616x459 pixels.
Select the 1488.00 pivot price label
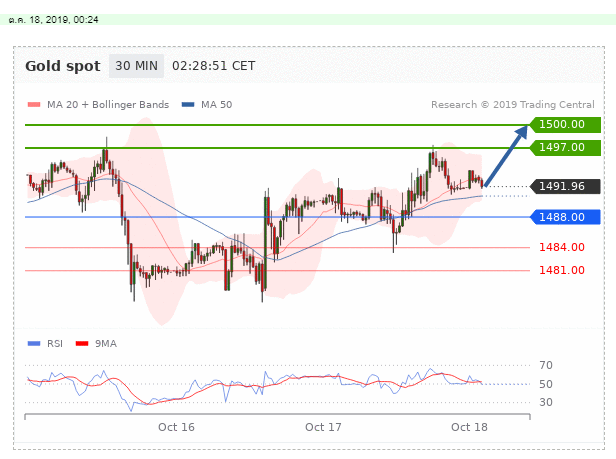[x=565, y=217]
